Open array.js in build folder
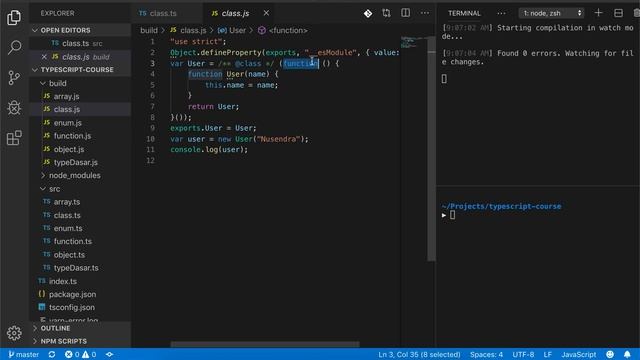 (80, 96)
